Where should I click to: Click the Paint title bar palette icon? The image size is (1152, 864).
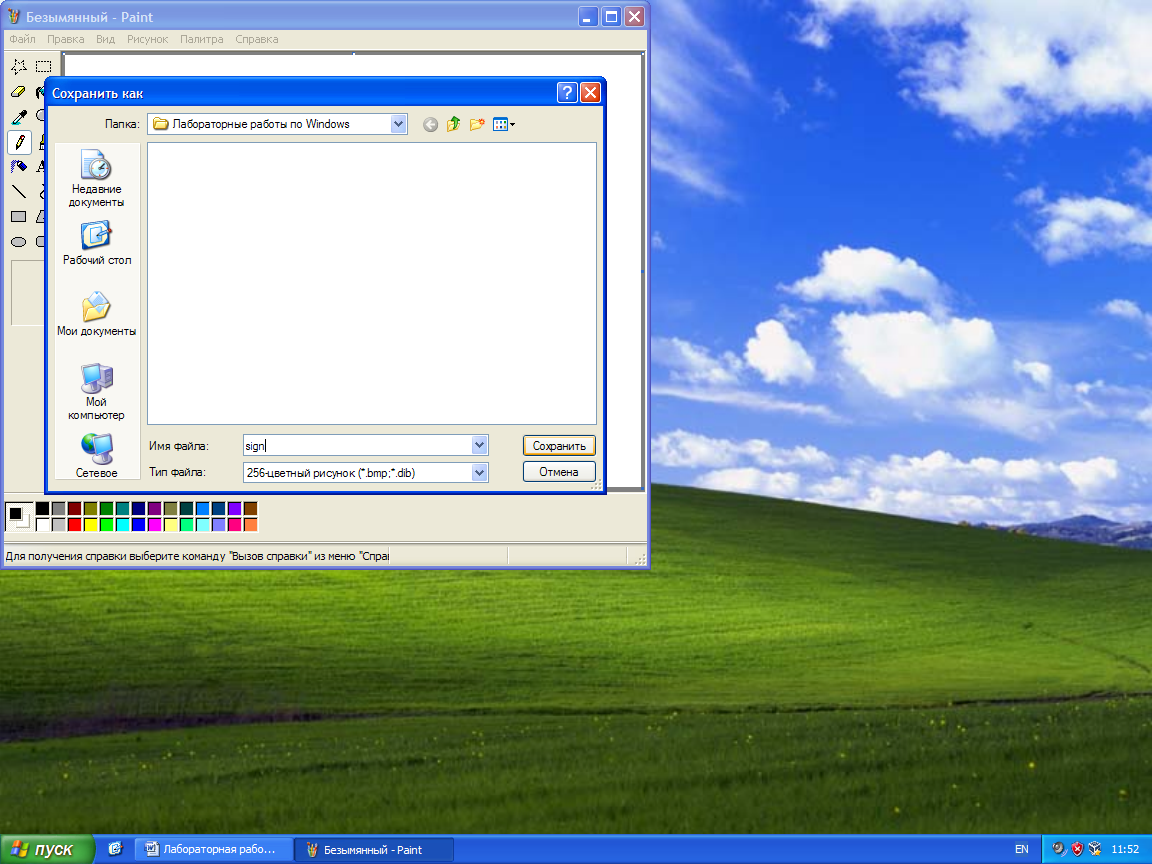click(13, 16)
